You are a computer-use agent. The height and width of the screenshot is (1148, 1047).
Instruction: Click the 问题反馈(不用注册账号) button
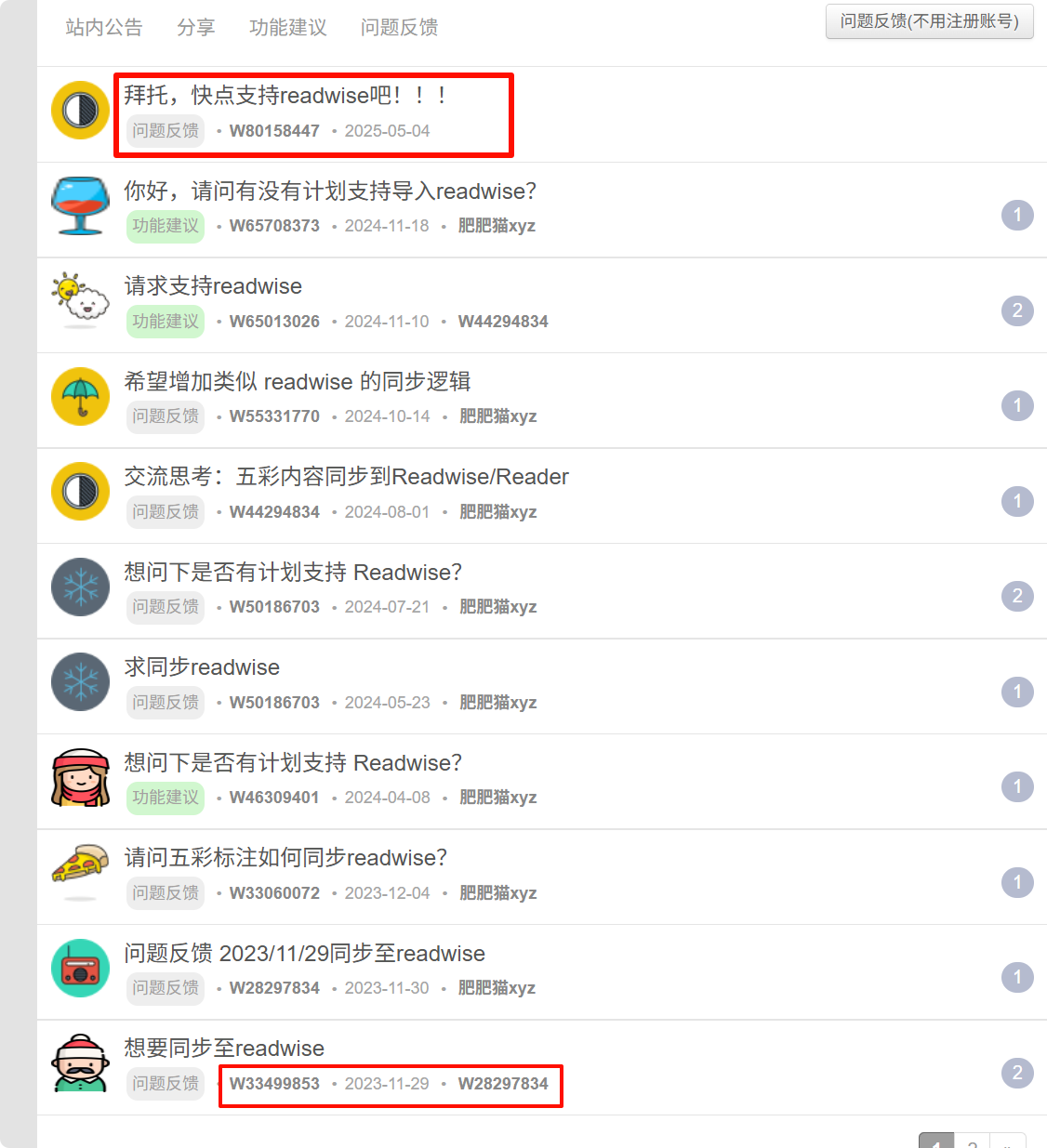click(930, 21)
